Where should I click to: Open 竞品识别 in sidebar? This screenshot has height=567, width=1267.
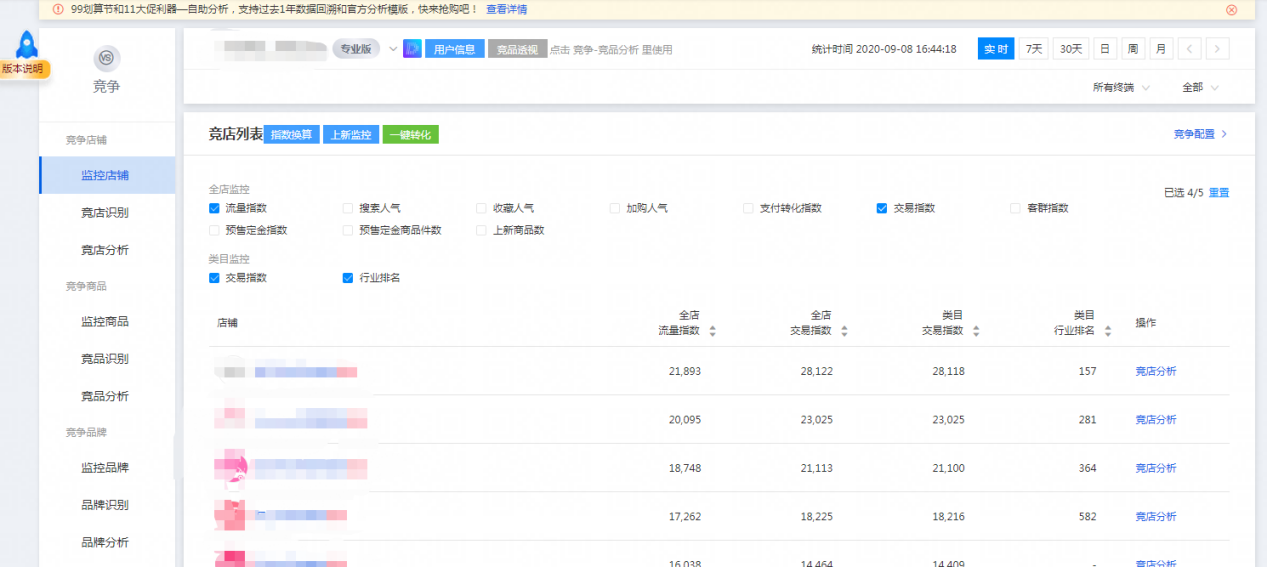coord(106,359)
